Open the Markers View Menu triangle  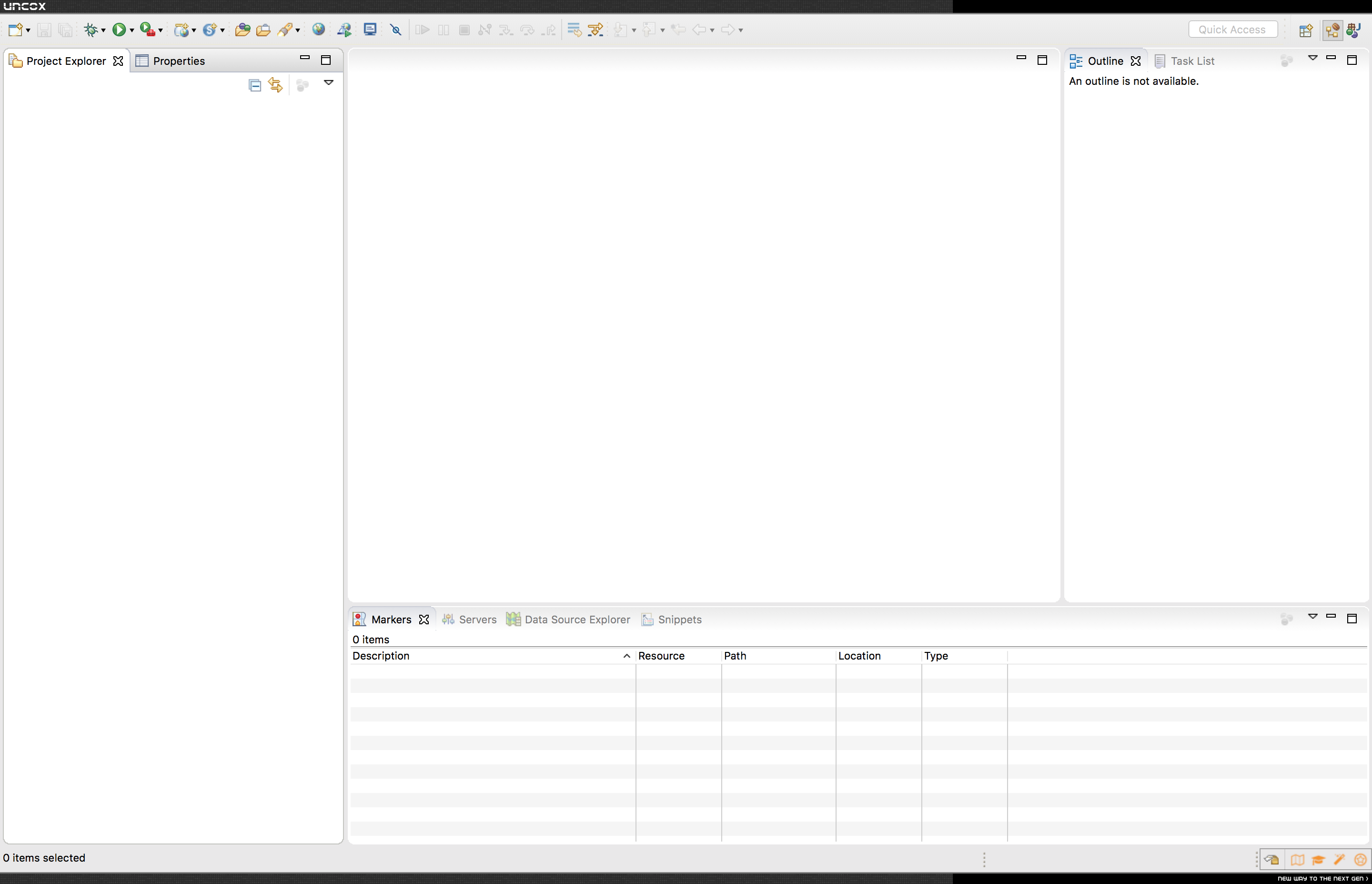click(1313, 617)
